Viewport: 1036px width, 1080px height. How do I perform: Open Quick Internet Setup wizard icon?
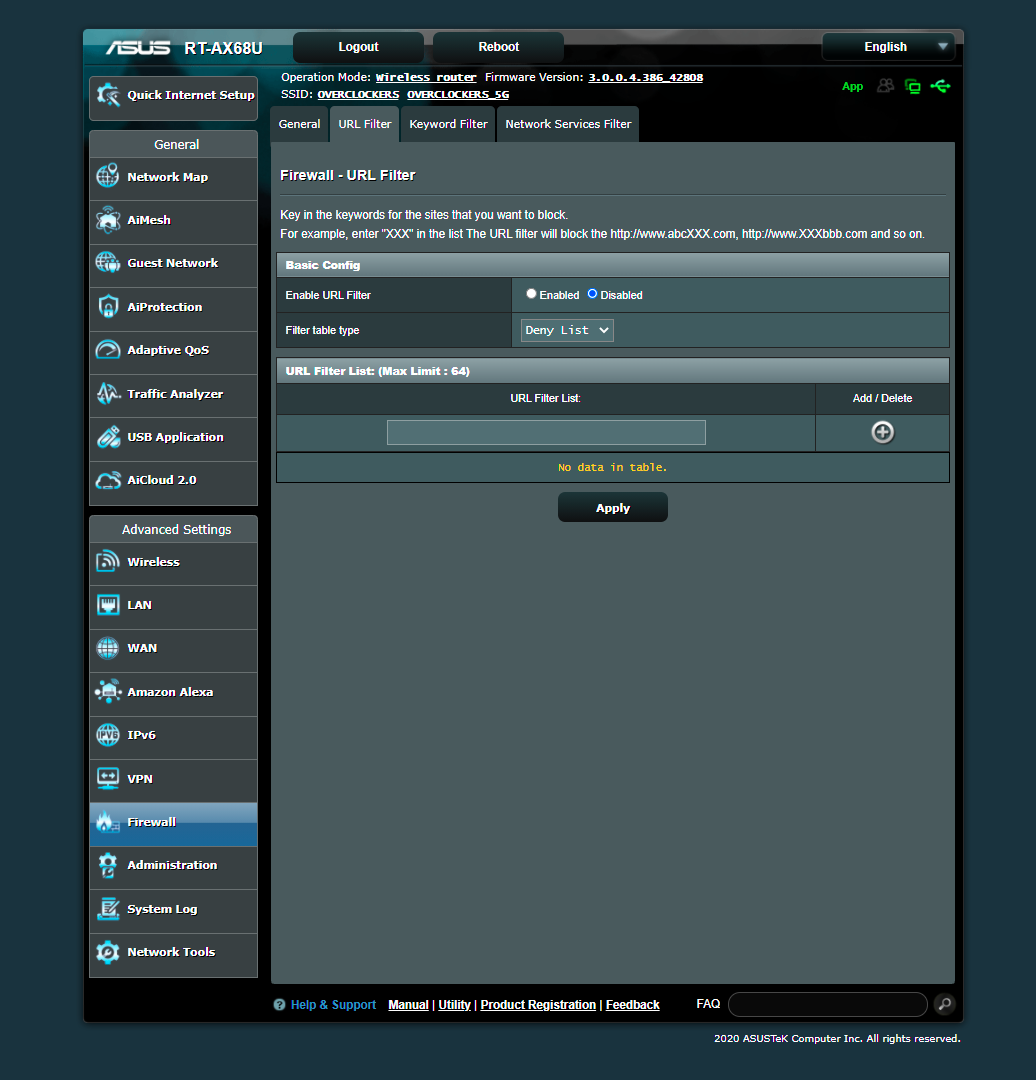pos(108,95)
